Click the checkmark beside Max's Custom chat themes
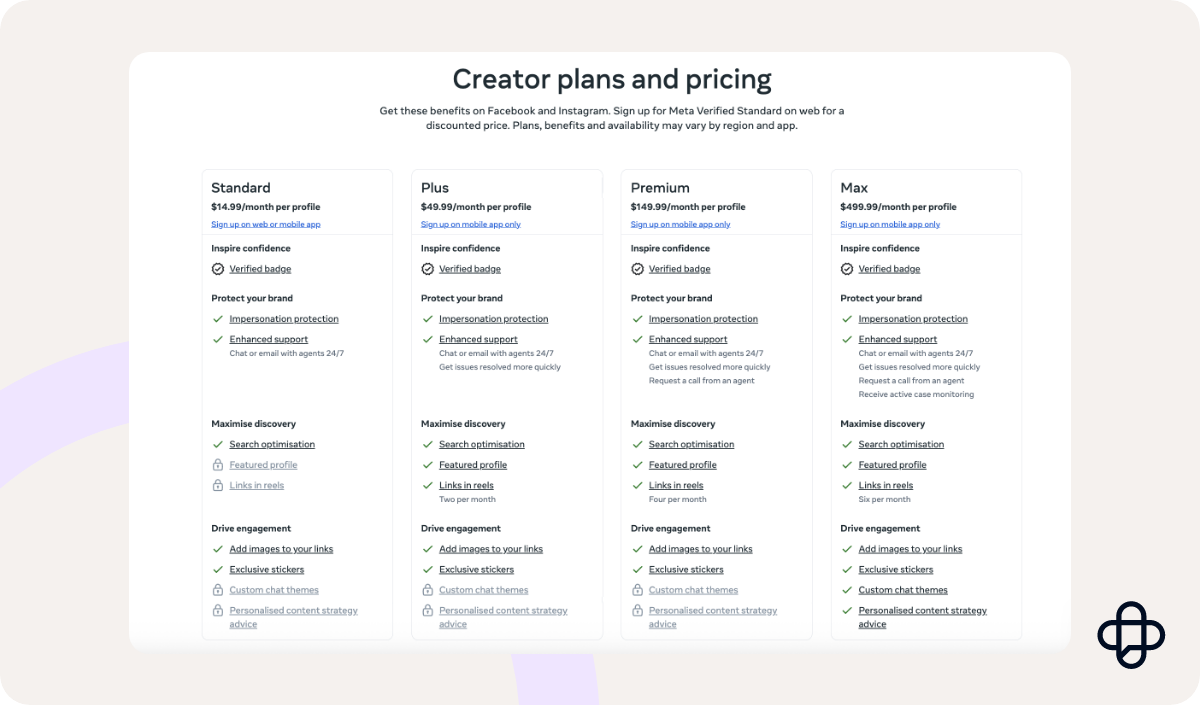The height and width of the screenshot is (705, 1200). pos(847,590)
